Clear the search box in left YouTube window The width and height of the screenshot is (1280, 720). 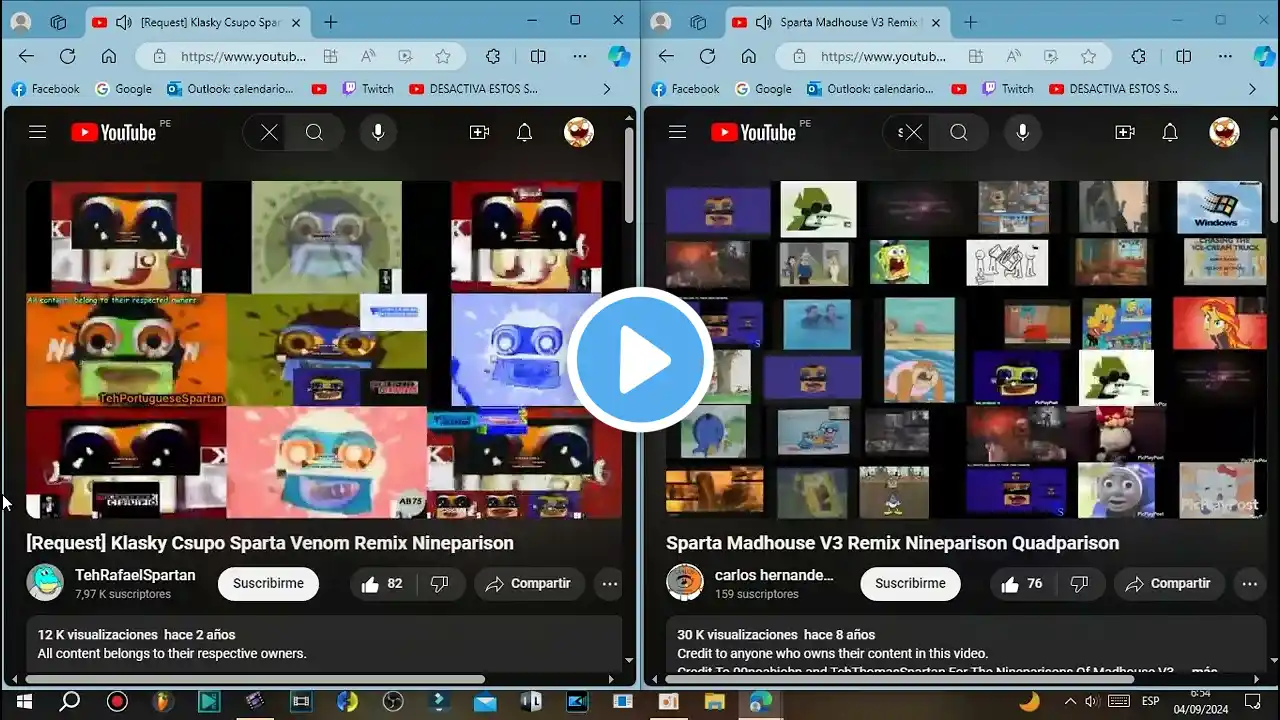(269, 132)
